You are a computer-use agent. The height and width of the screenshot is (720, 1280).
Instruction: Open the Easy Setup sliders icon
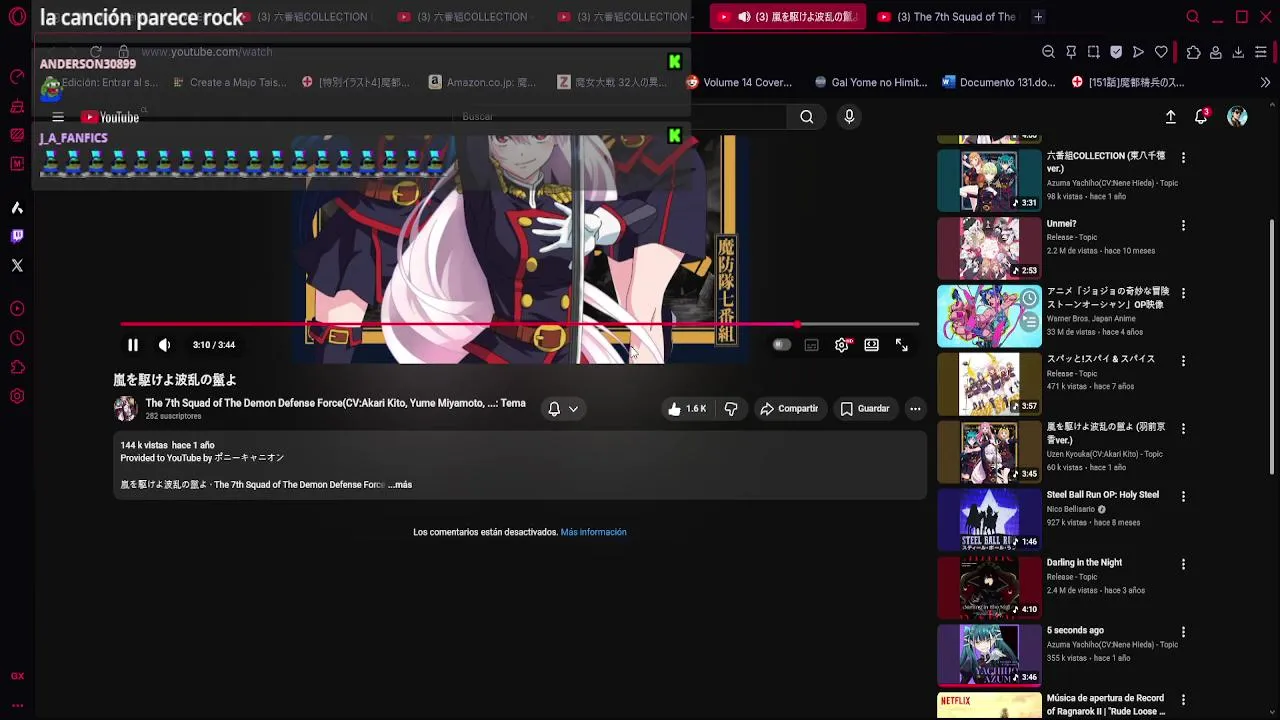[1261, 52]
